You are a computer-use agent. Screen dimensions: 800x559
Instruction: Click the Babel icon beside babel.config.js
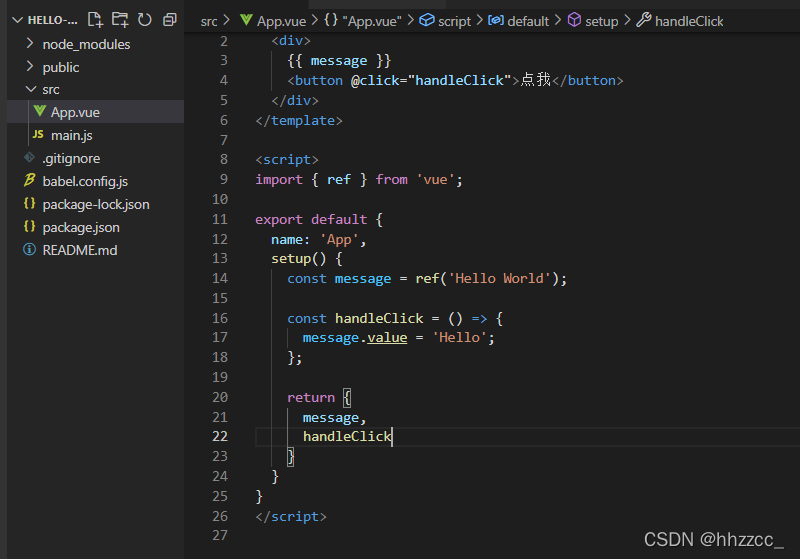(30, 180)
